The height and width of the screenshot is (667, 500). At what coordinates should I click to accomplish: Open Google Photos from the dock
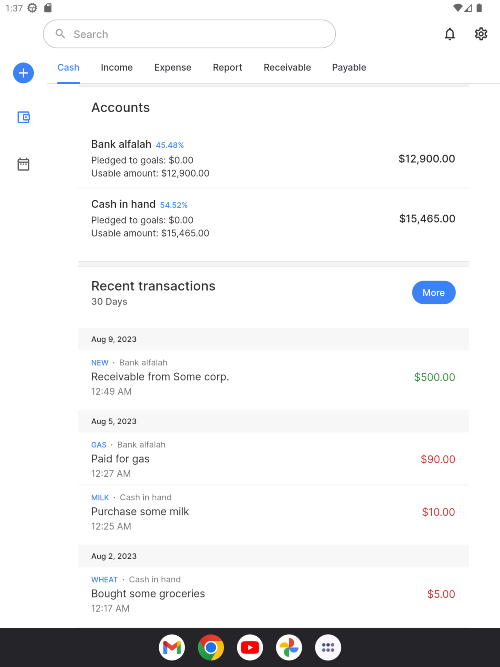[289, 647]
